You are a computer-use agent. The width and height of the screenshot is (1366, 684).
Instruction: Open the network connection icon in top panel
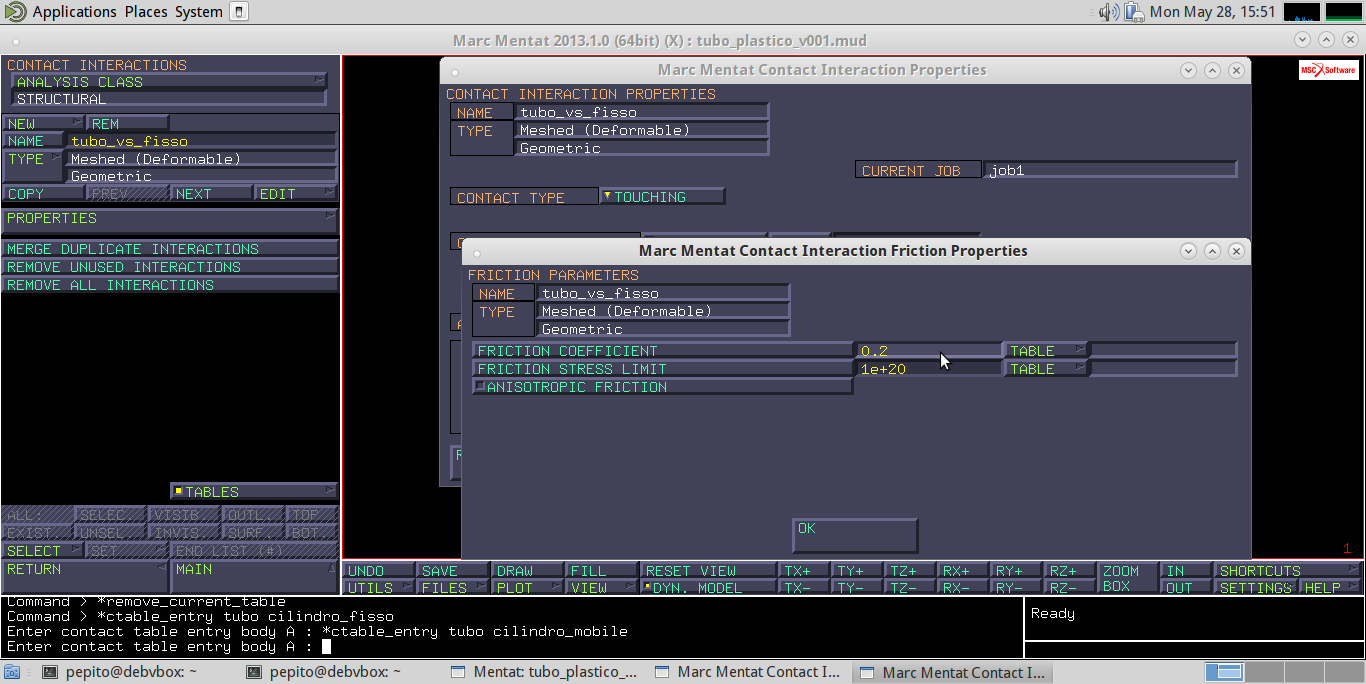(x=1133, y=12)
